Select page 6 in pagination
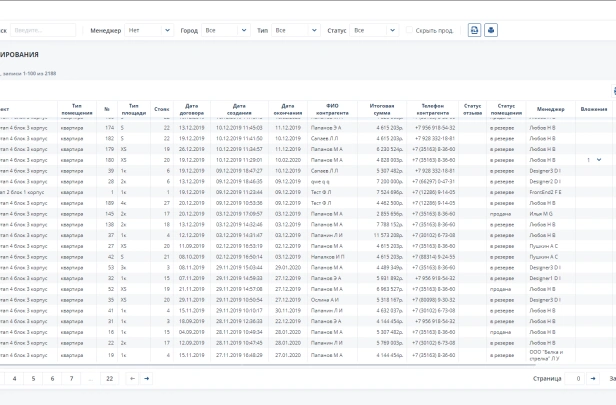616x405 pixels. (52, 379)
